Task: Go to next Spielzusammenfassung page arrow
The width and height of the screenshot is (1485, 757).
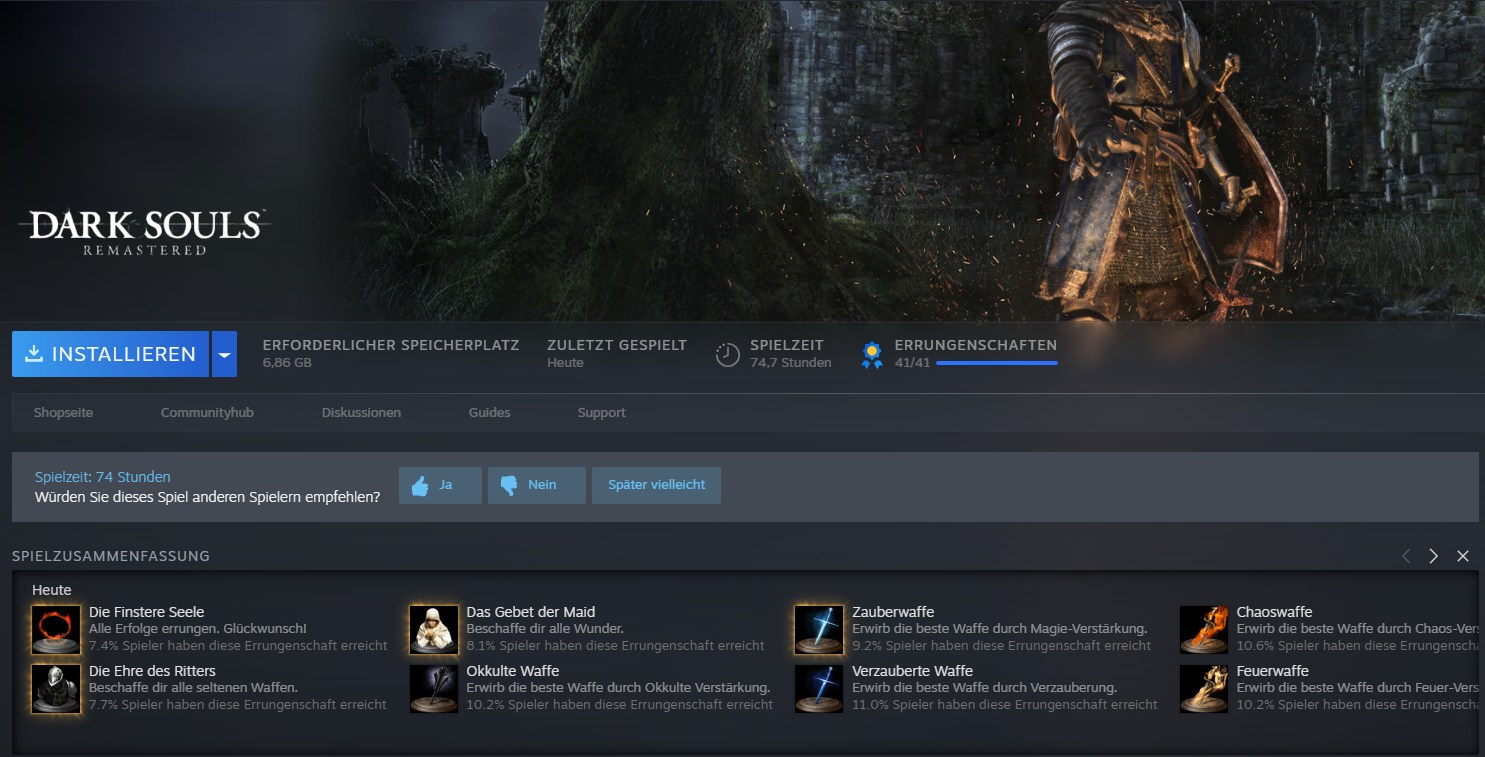Action: pos(1434,556)
